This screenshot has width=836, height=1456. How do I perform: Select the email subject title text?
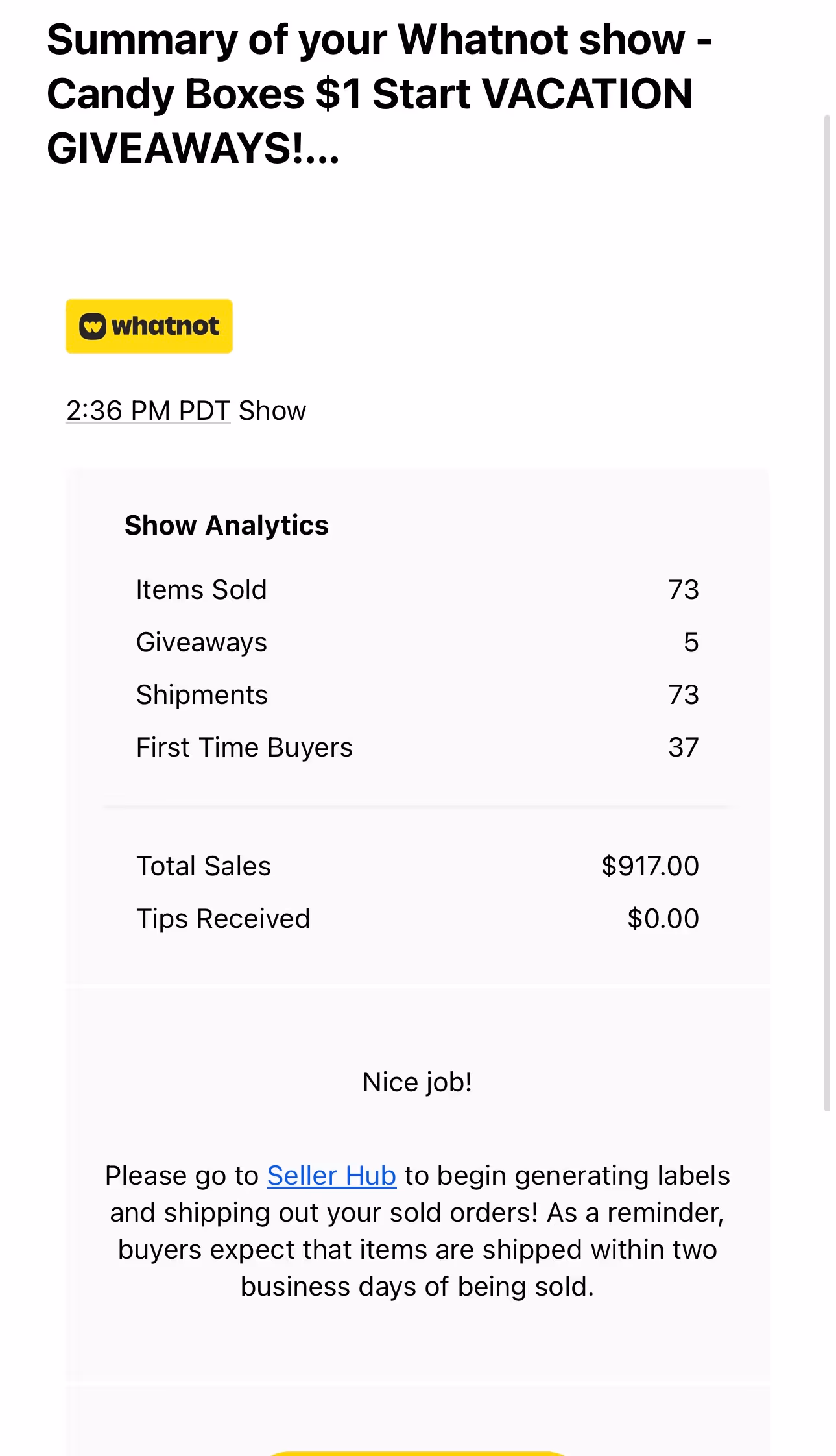coord(379,94)
